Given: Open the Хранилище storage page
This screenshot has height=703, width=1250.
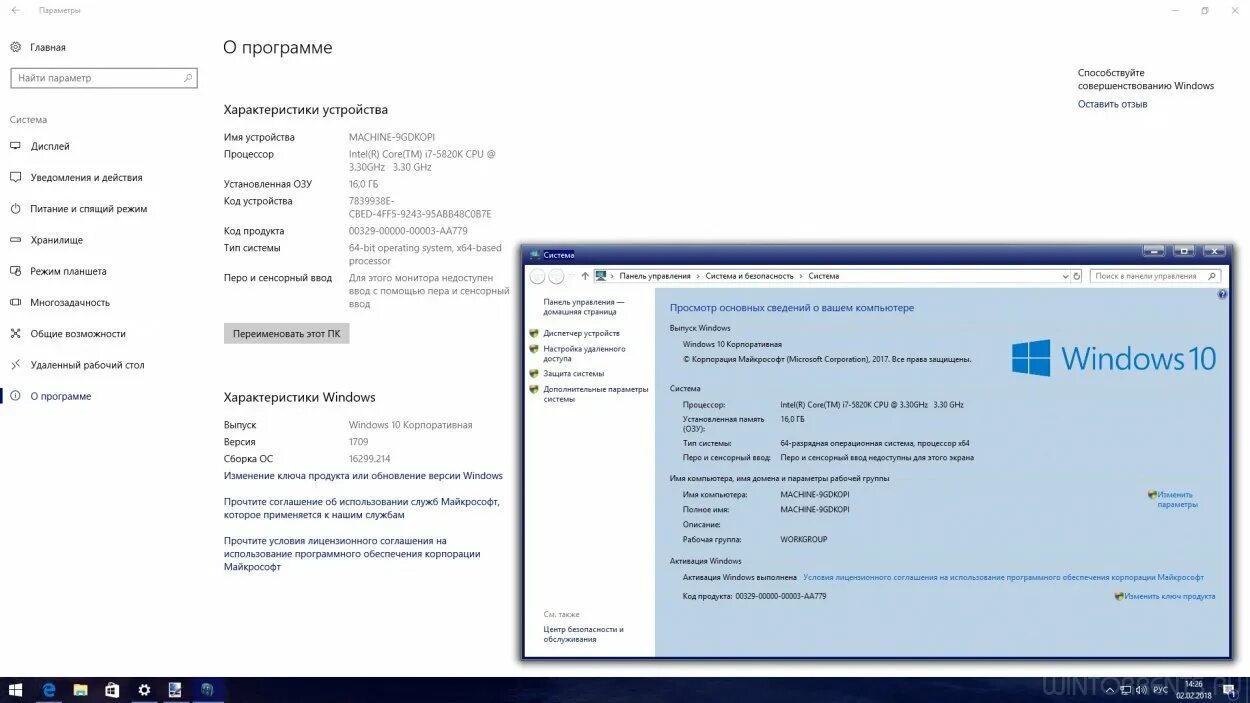Looking at the screenshot, I should 46,240.
